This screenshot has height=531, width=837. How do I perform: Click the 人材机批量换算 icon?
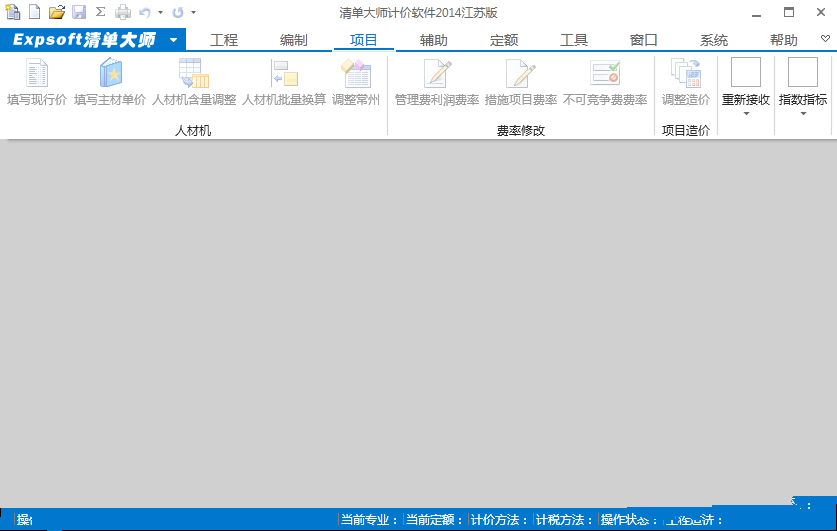284,73
